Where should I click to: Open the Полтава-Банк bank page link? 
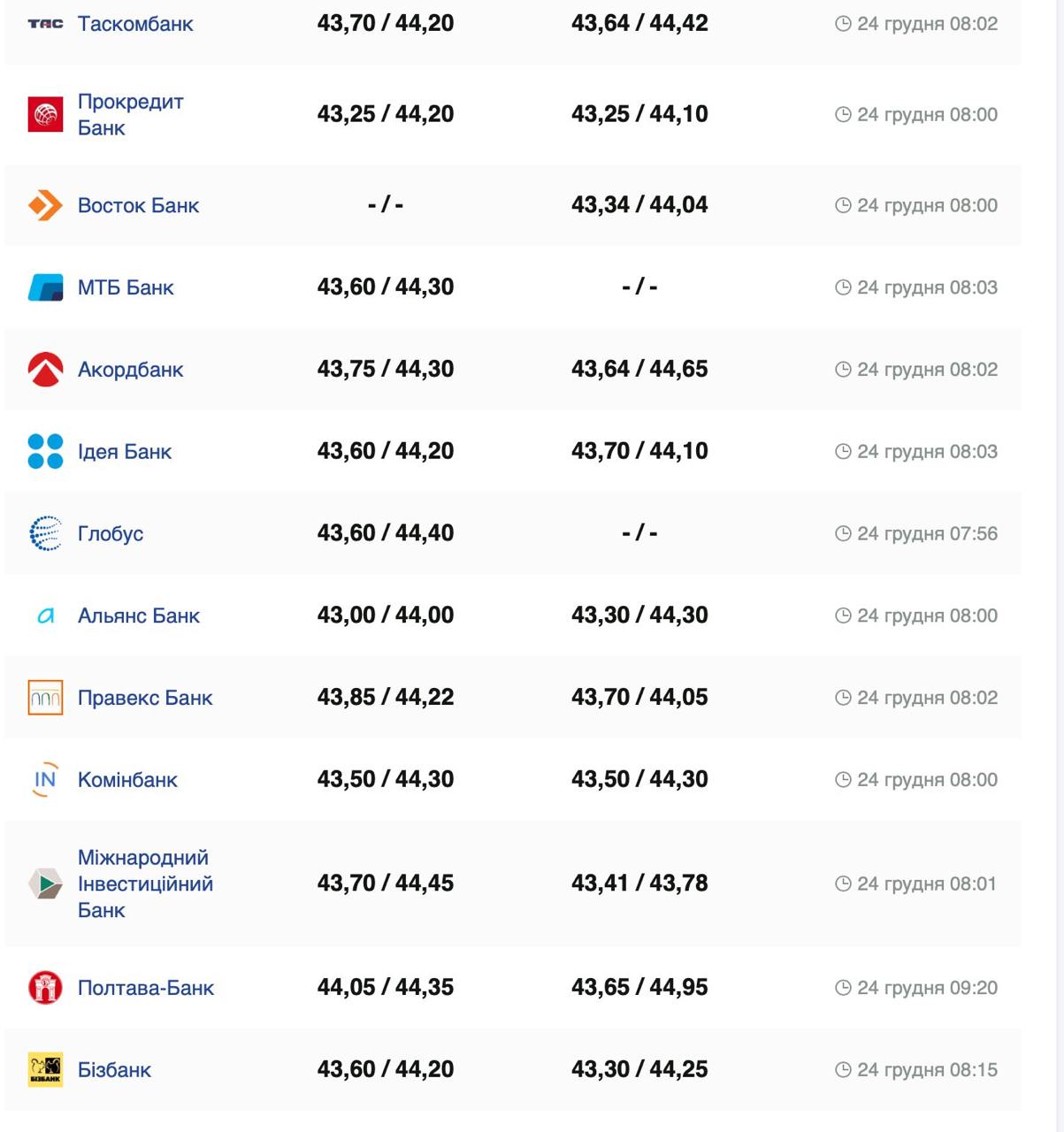point(146,988)
